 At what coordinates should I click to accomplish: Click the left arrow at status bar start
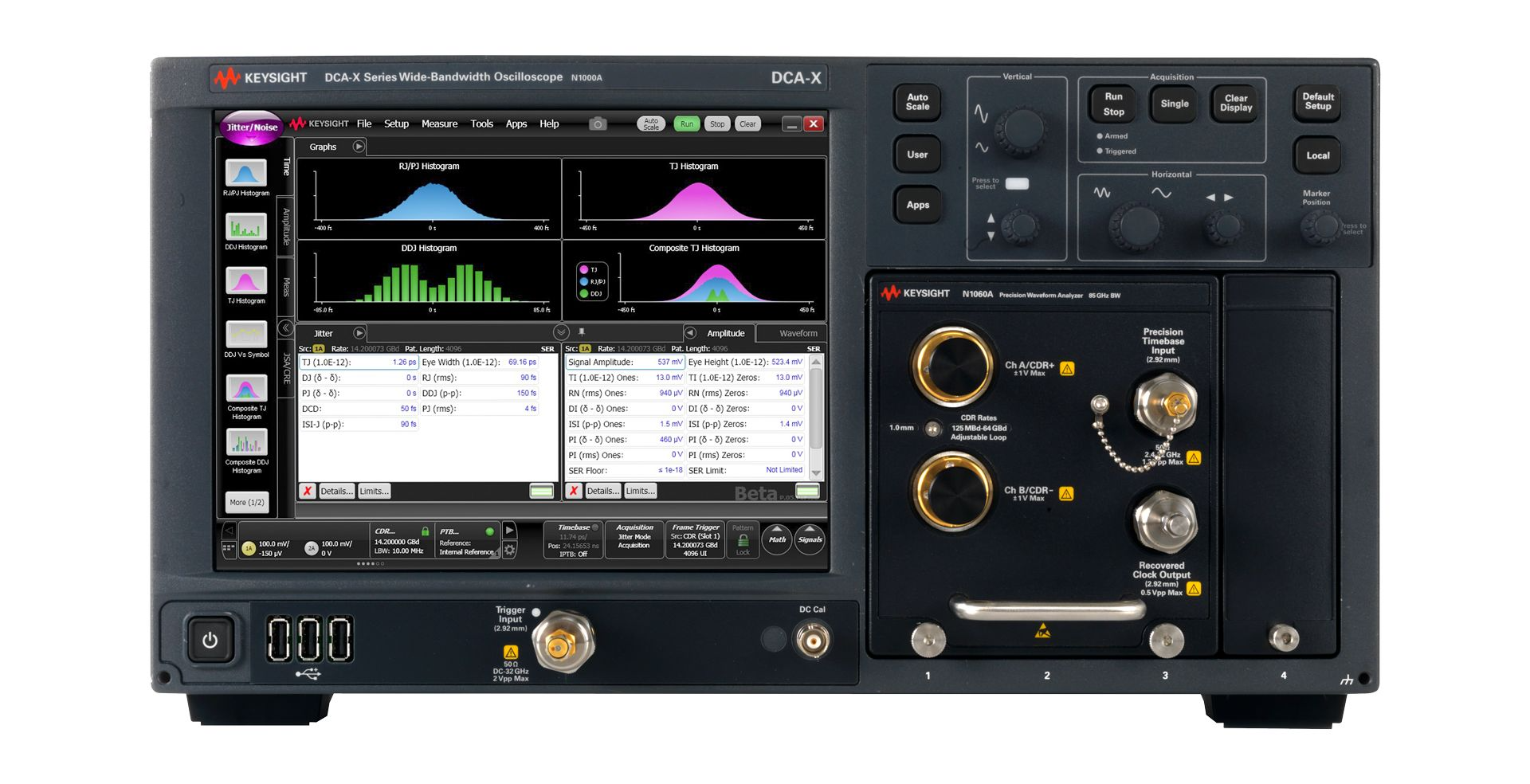229,530
